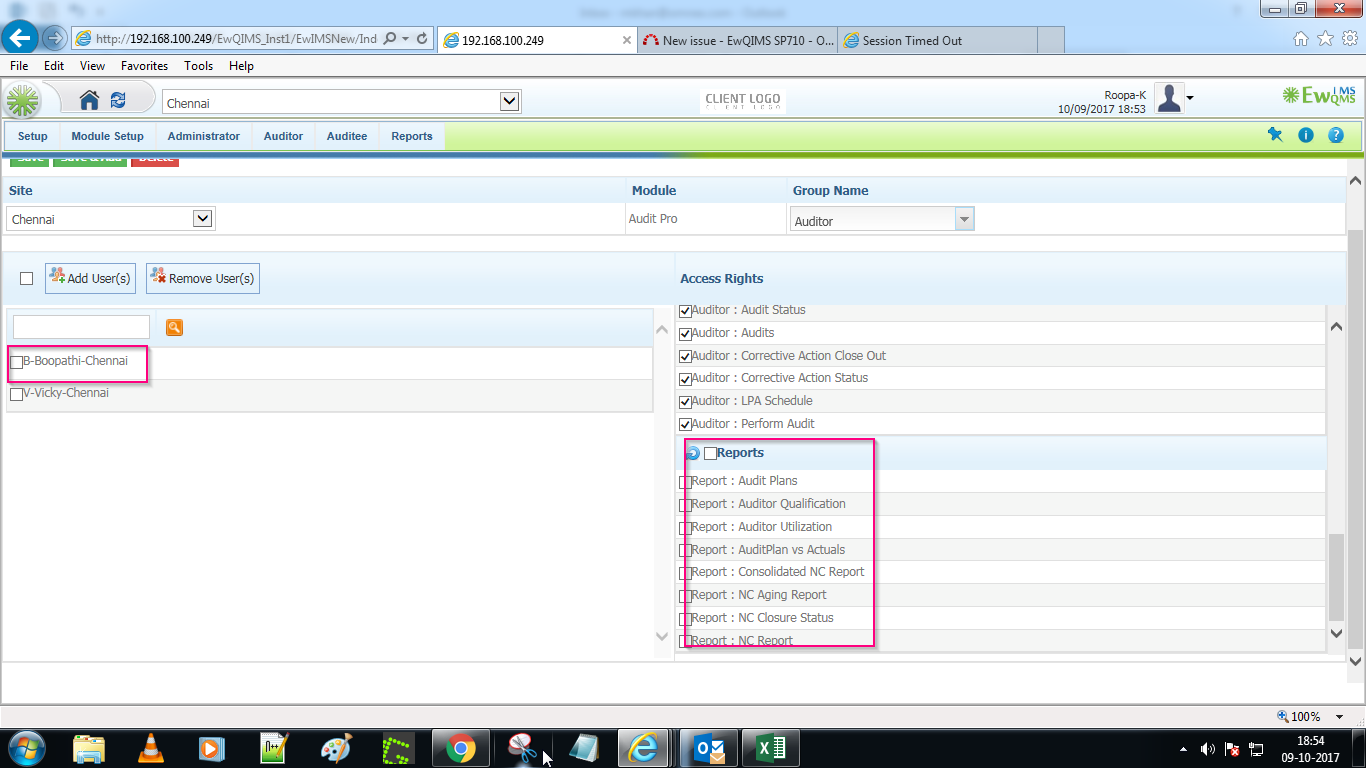Click the blue refresh icon beside Home
The image size is (1366, 768).
[x=118, y=100]
